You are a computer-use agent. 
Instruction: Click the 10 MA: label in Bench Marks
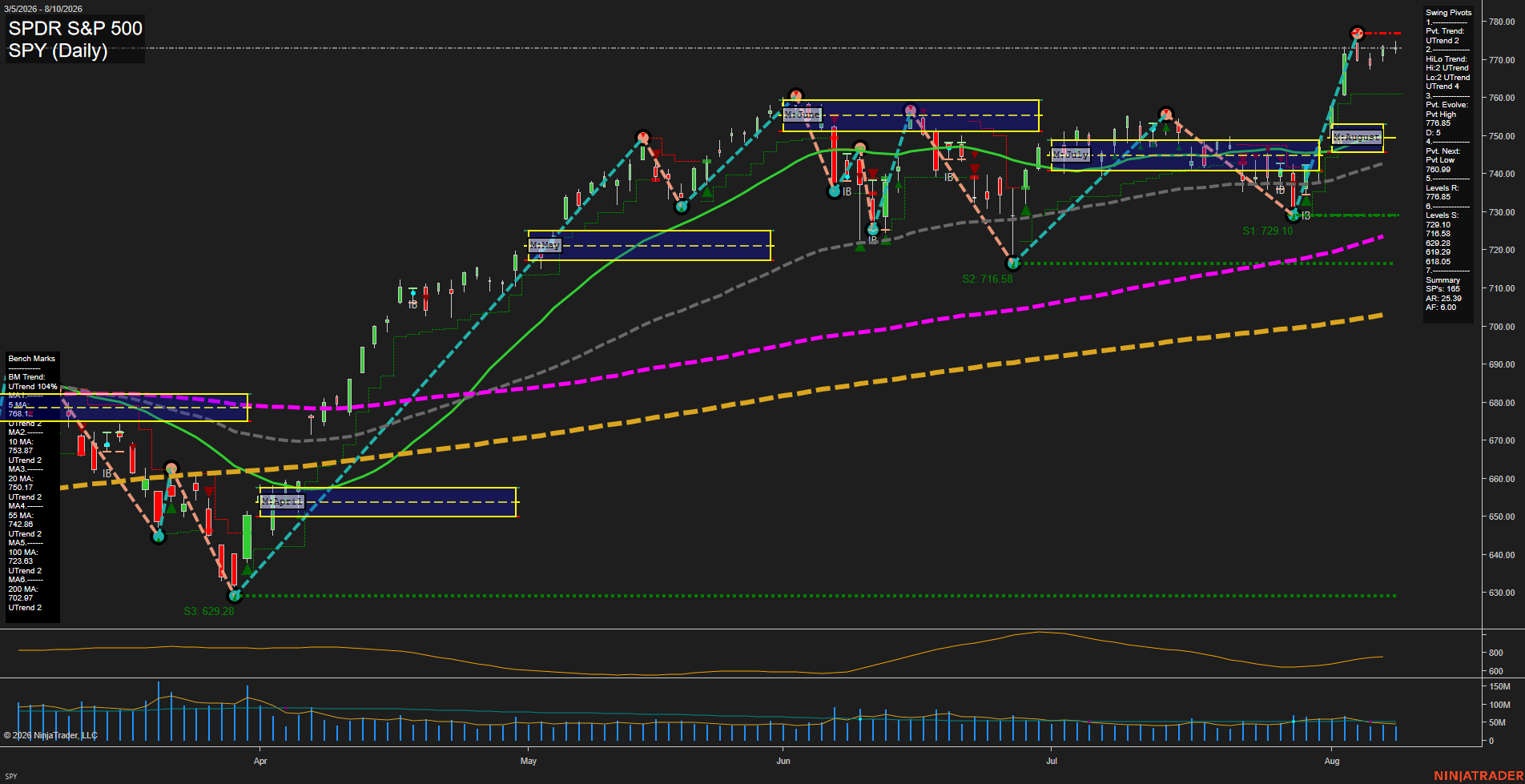click(x=21, y=442)
